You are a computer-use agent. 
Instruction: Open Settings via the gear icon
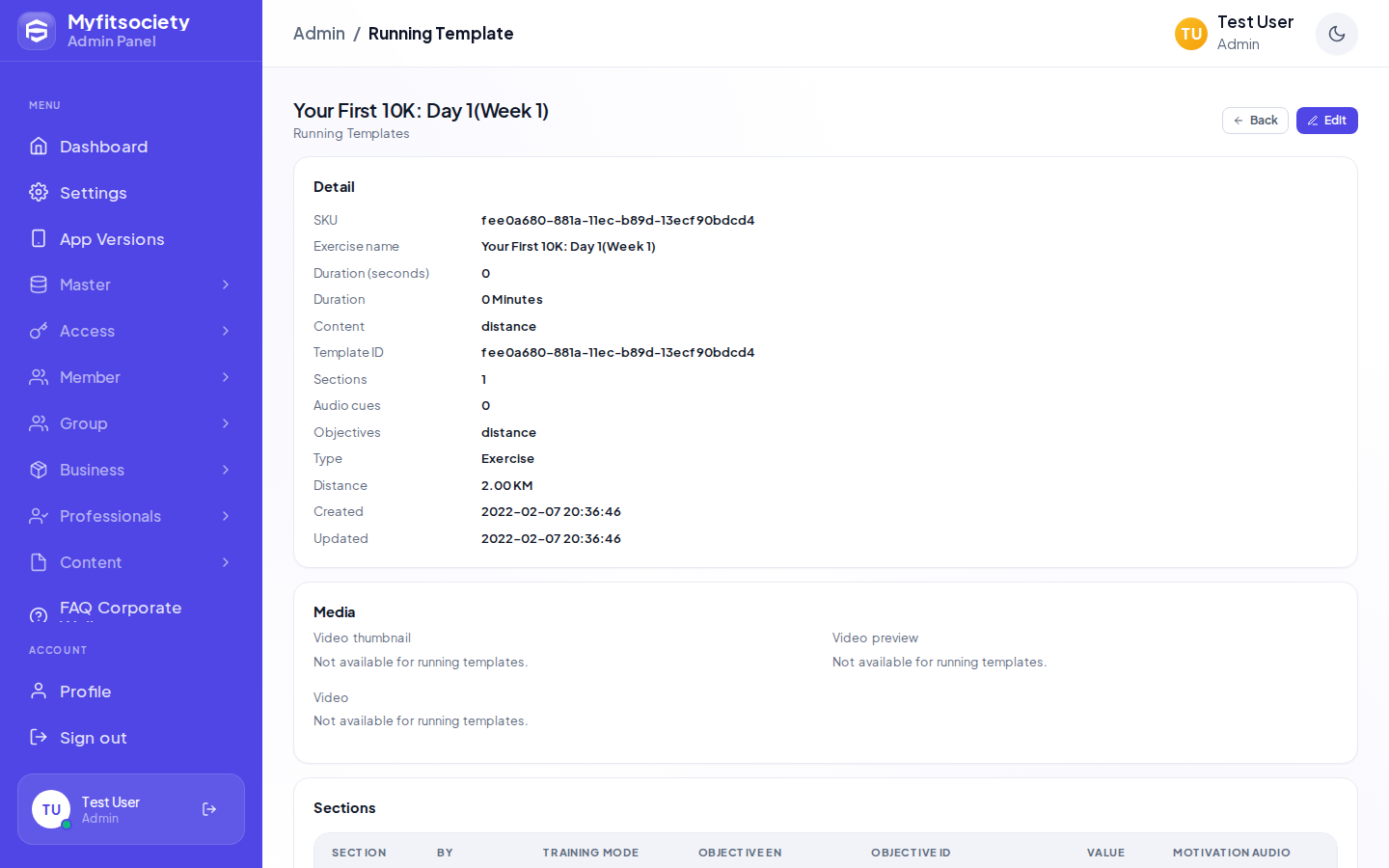(39, 192)
